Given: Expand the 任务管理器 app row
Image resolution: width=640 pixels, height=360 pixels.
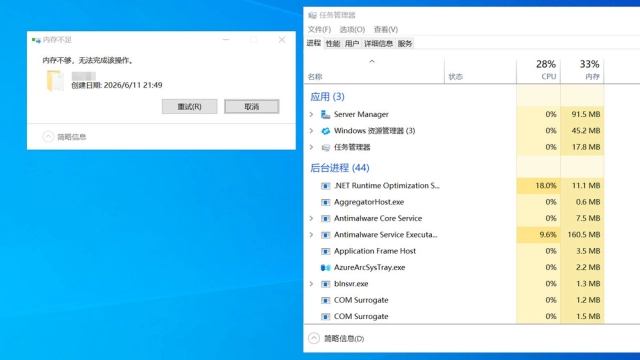Looking at the screenshot, I should point(311,147).
